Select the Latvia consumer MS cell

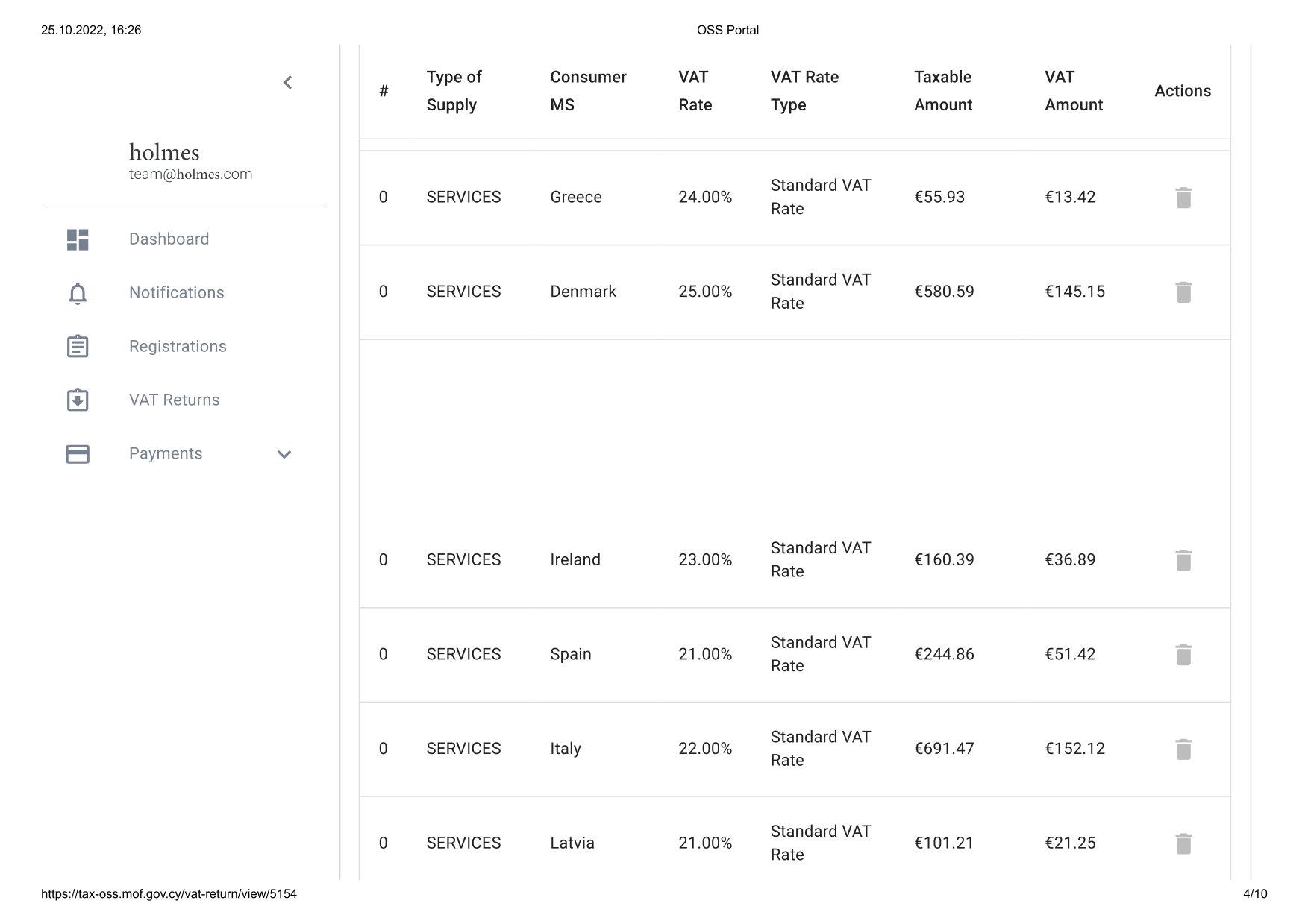tap(572, 843)
